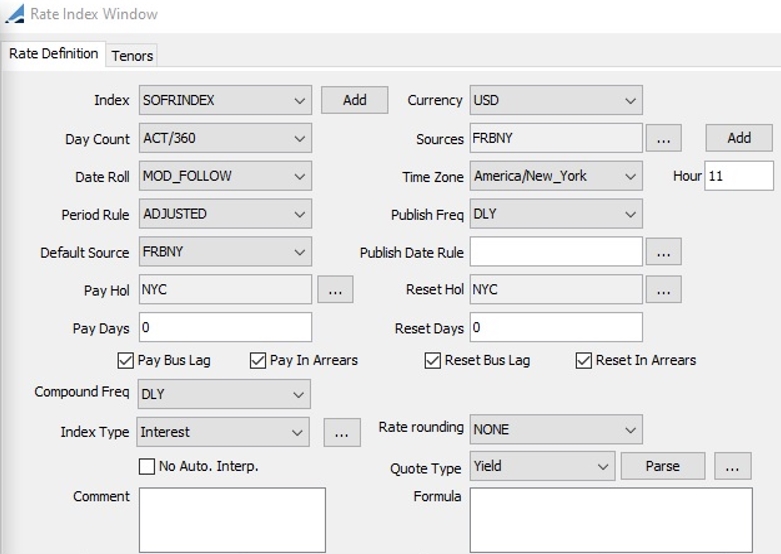781x554 pixels.
Task: Open the Day Count ACT/360 dropdown
Action: [x=225, y=138]
